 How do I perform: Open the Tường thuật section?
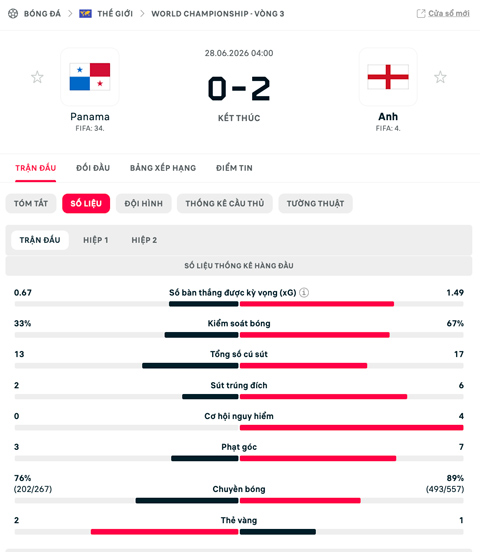pos(316,203)
